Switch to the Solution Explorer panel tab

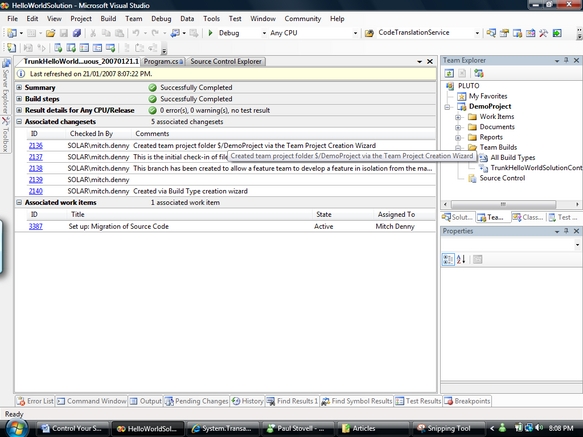pyautogui.click(x=457, y=217)
